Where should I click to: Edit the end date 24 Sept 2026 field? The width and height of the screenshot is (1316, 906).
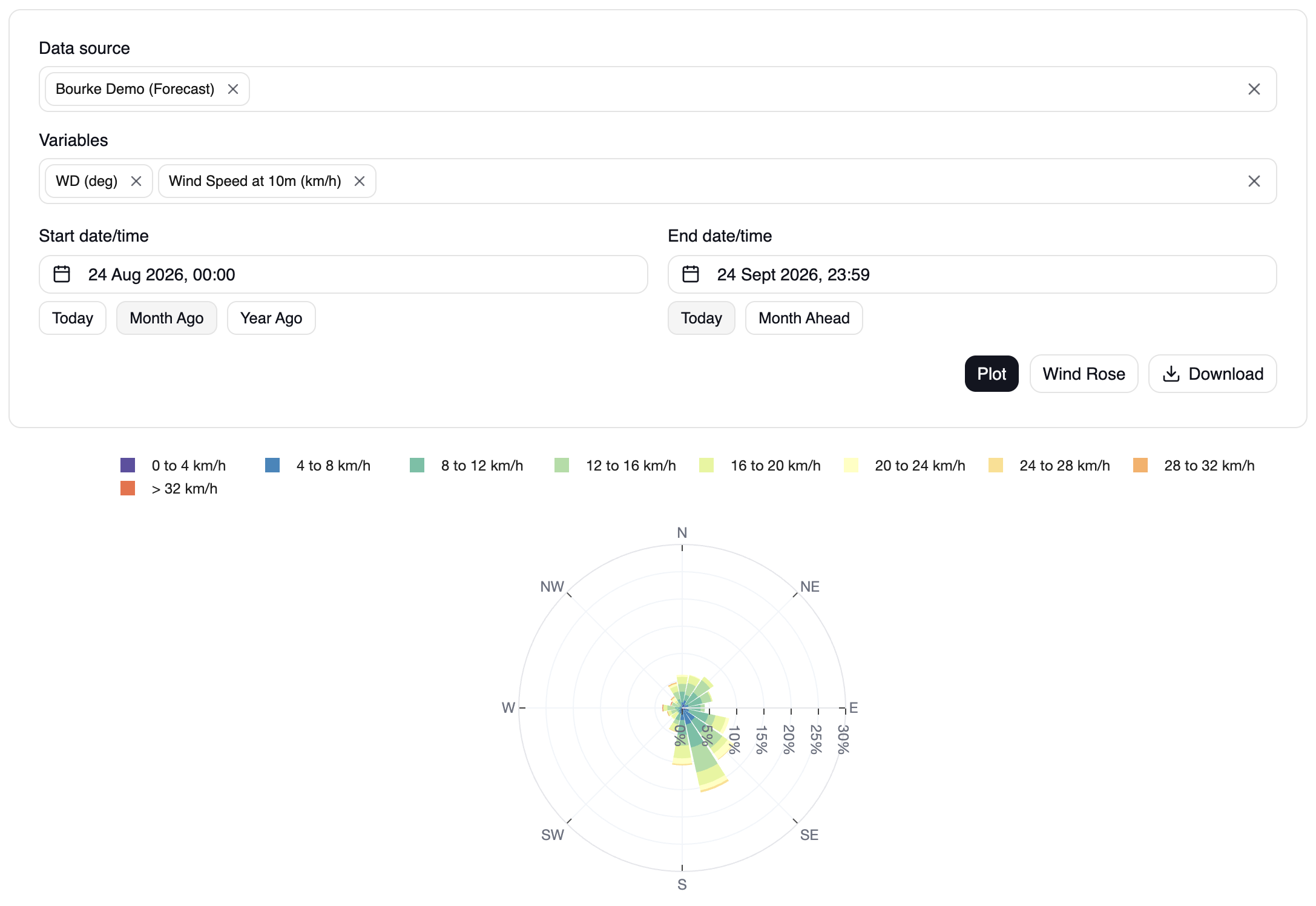pyautogui.click(x=972, y=274)
